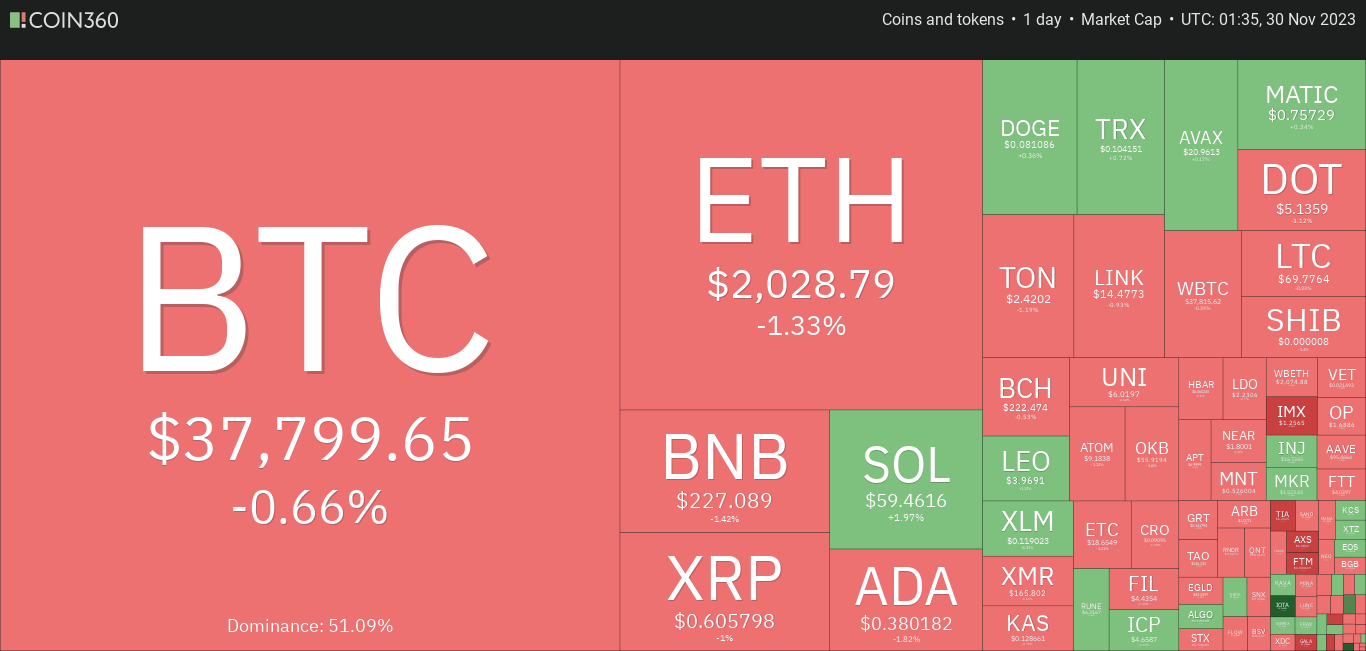1366x651 pixels.
Task: Click the SHIB tile
Action: 1303,327
